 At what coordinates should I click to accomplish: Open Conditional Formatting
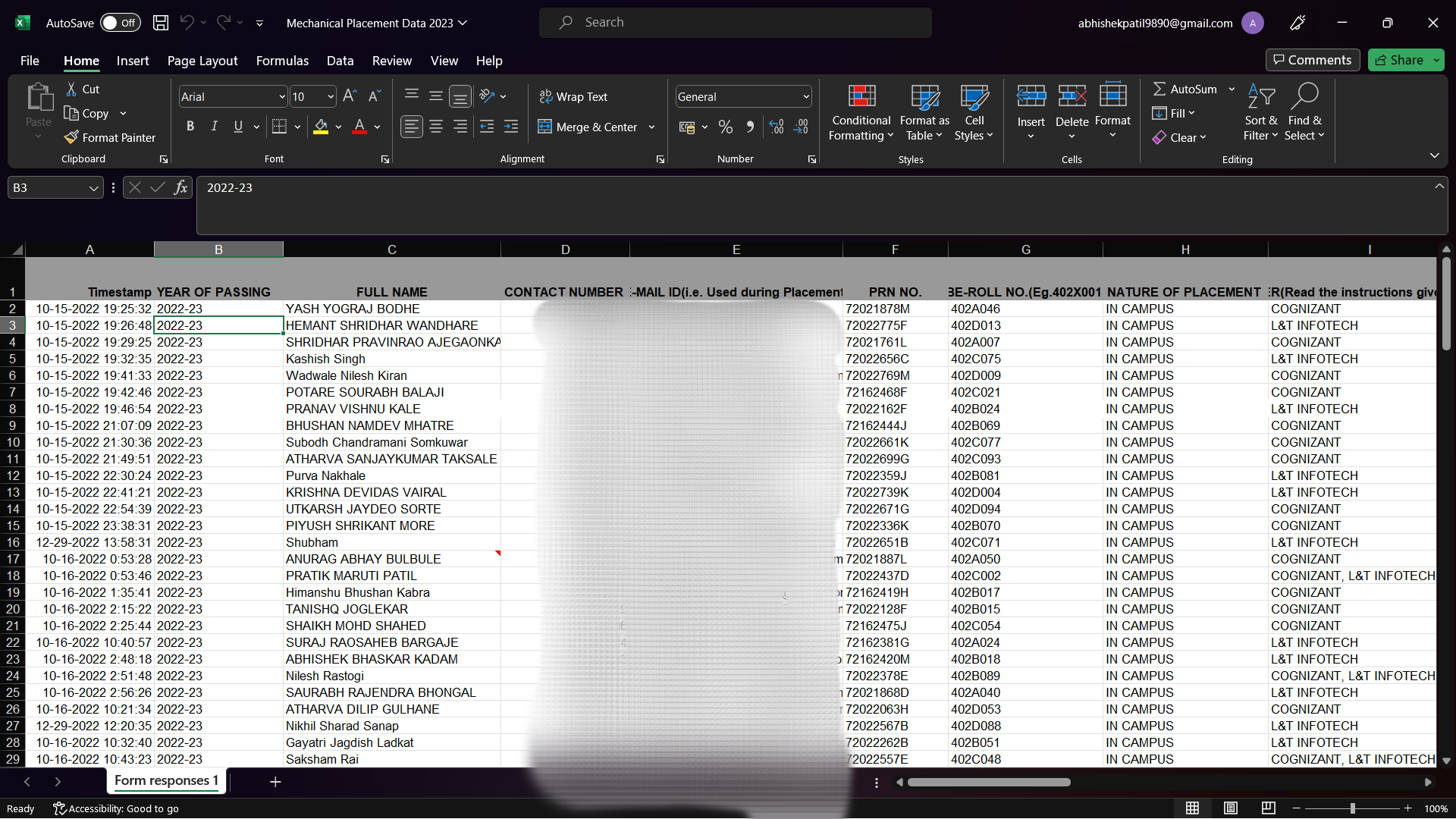(861, 112)
